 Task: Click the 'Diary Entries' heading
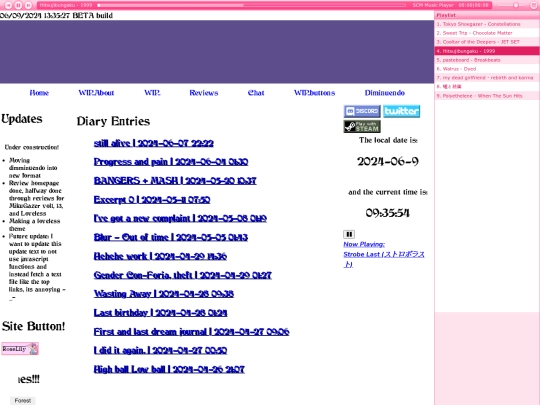[x=113, y=121]
